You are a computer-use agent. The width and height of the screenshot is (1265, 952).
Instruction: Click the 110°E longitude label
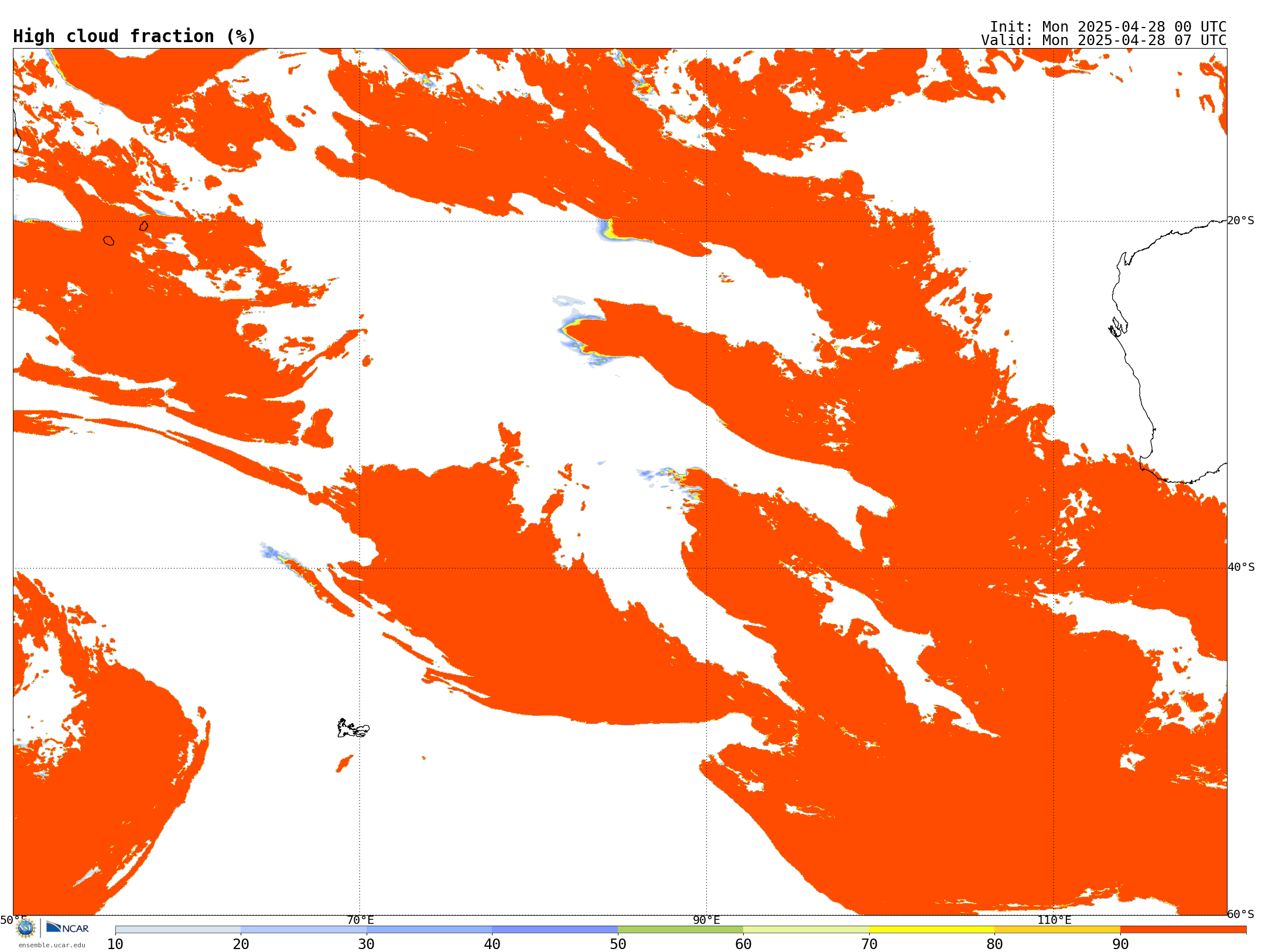1054,920
